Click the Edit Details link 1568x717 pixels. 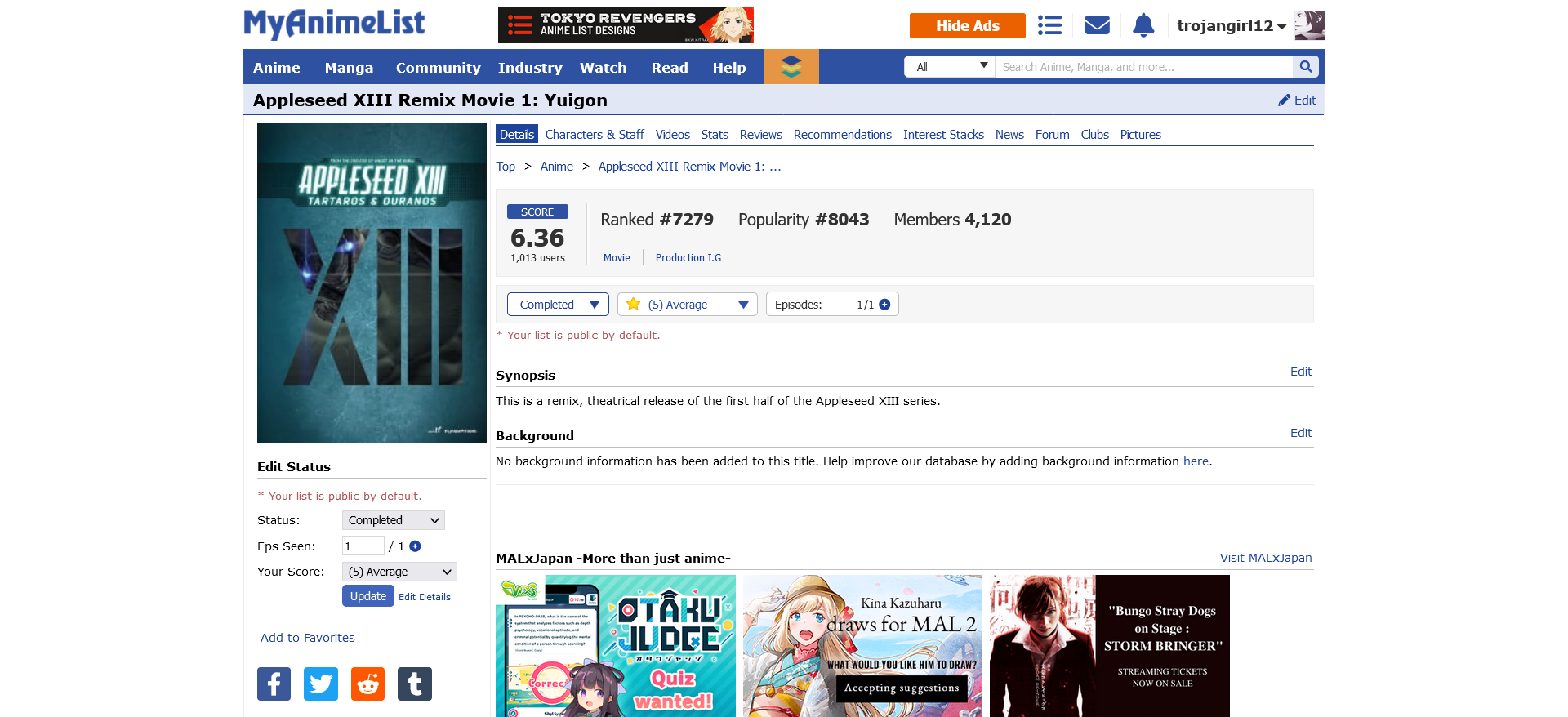425,597
